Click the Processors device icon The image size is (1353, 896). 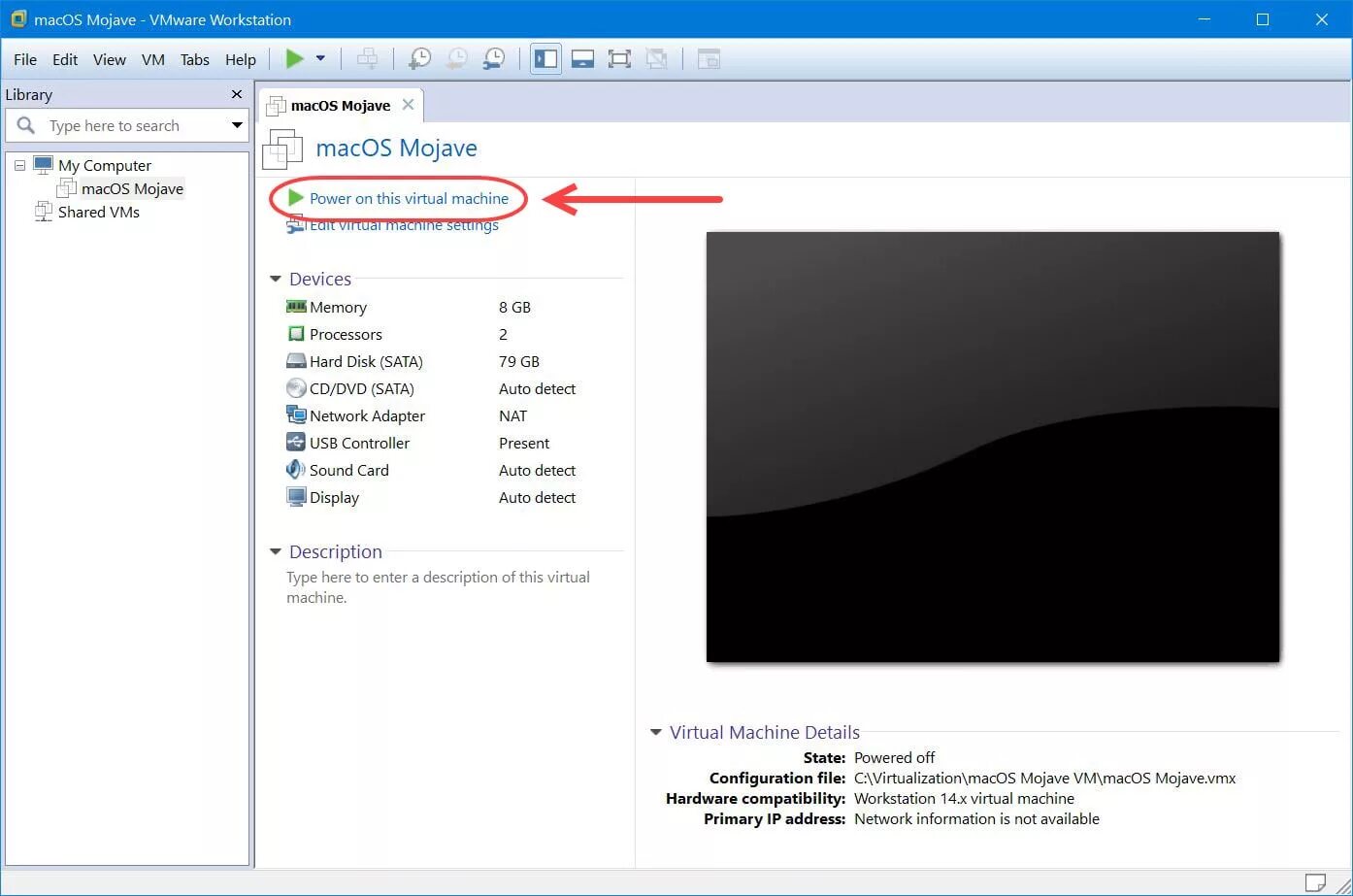tap(296, 334)
